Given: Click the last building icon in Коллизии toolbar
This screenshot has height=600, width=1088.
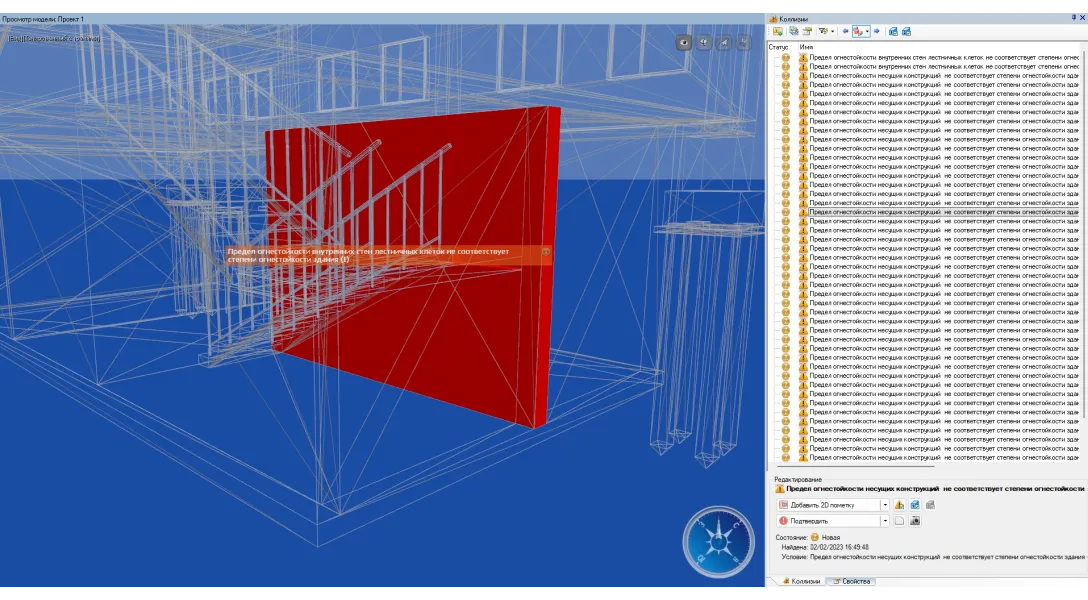Looking at the screenshot, I should (x=906, y=32).
